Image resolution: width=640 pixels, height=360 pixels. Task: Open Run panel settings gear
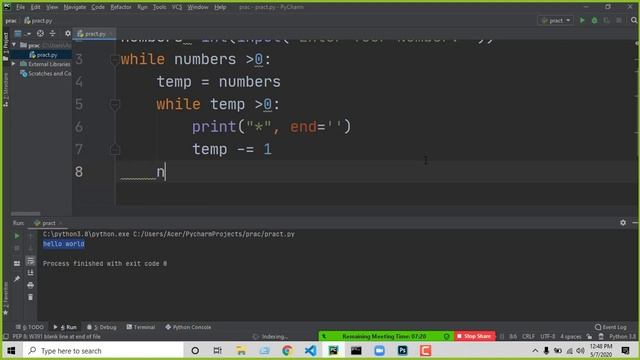pos(623,223)
